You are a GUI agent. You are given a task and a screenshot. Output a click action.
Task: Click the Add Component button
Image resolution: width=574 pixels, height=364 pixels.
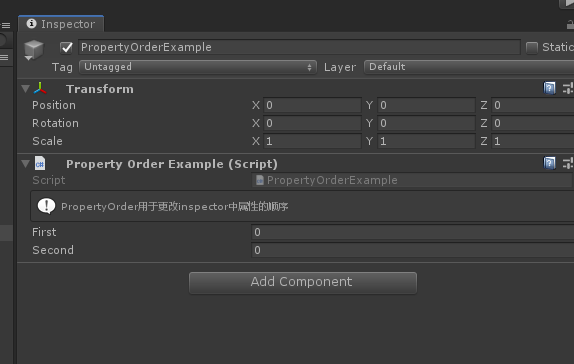pos(303,282)
